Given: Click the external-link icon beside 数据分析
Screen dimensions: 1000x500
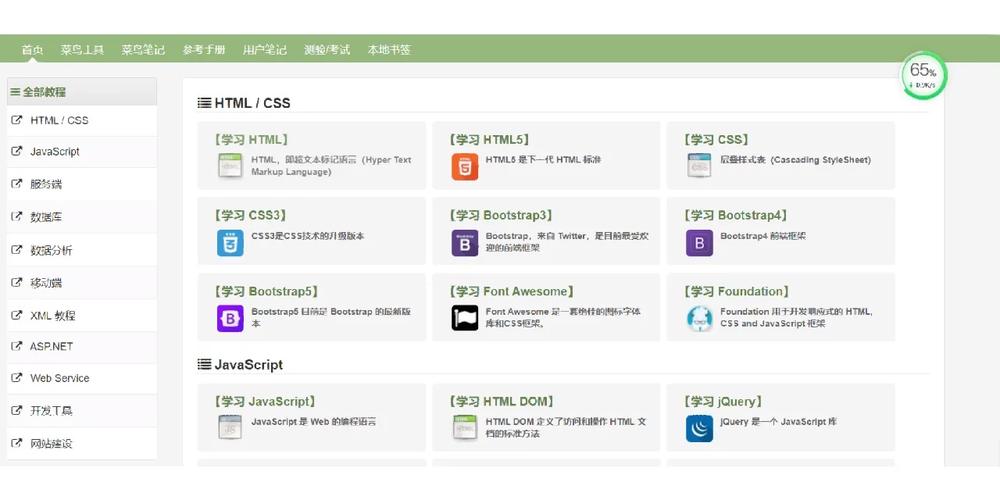Looking at the screenshot, I should [17, 249].
